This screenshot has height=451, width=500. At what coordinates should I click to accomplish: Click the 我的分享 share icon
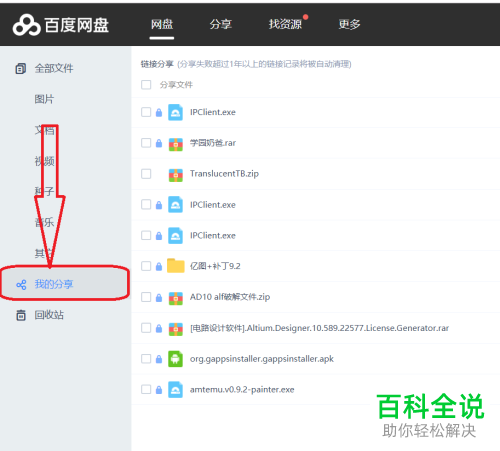[x=21, y=285]
